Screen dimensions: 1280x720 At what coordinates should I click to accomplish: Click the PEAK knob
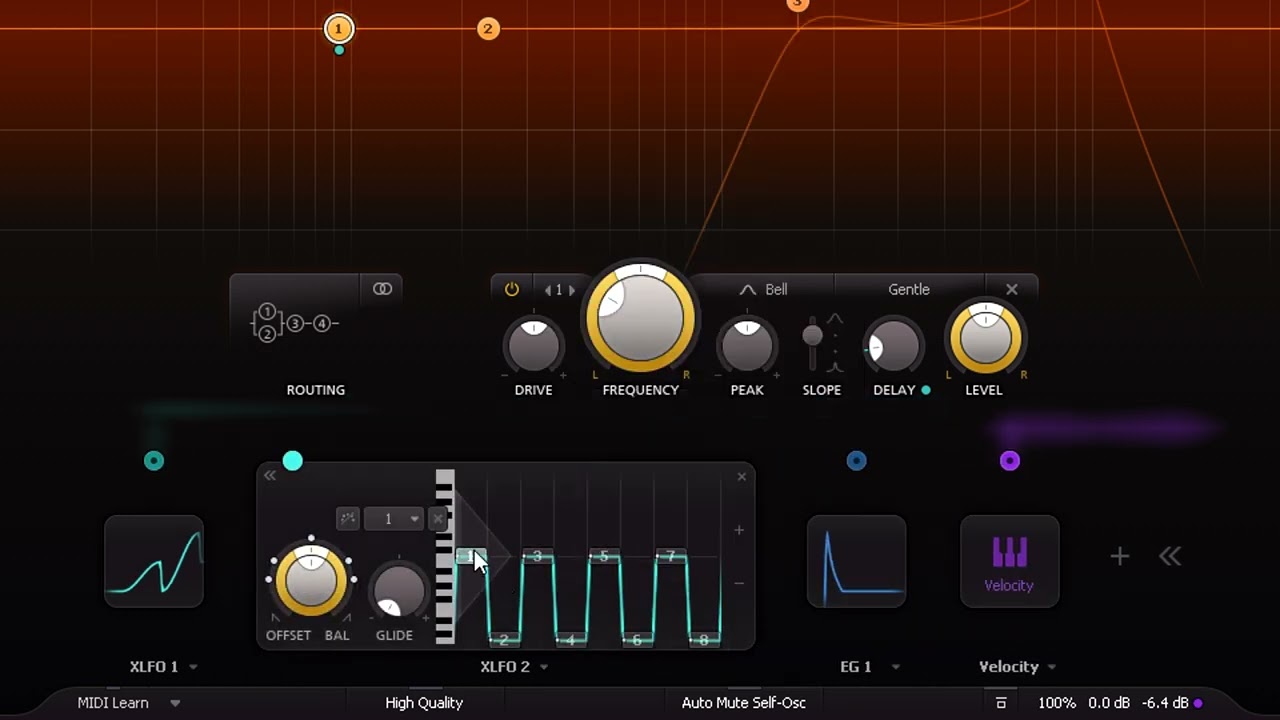point(747,346)
